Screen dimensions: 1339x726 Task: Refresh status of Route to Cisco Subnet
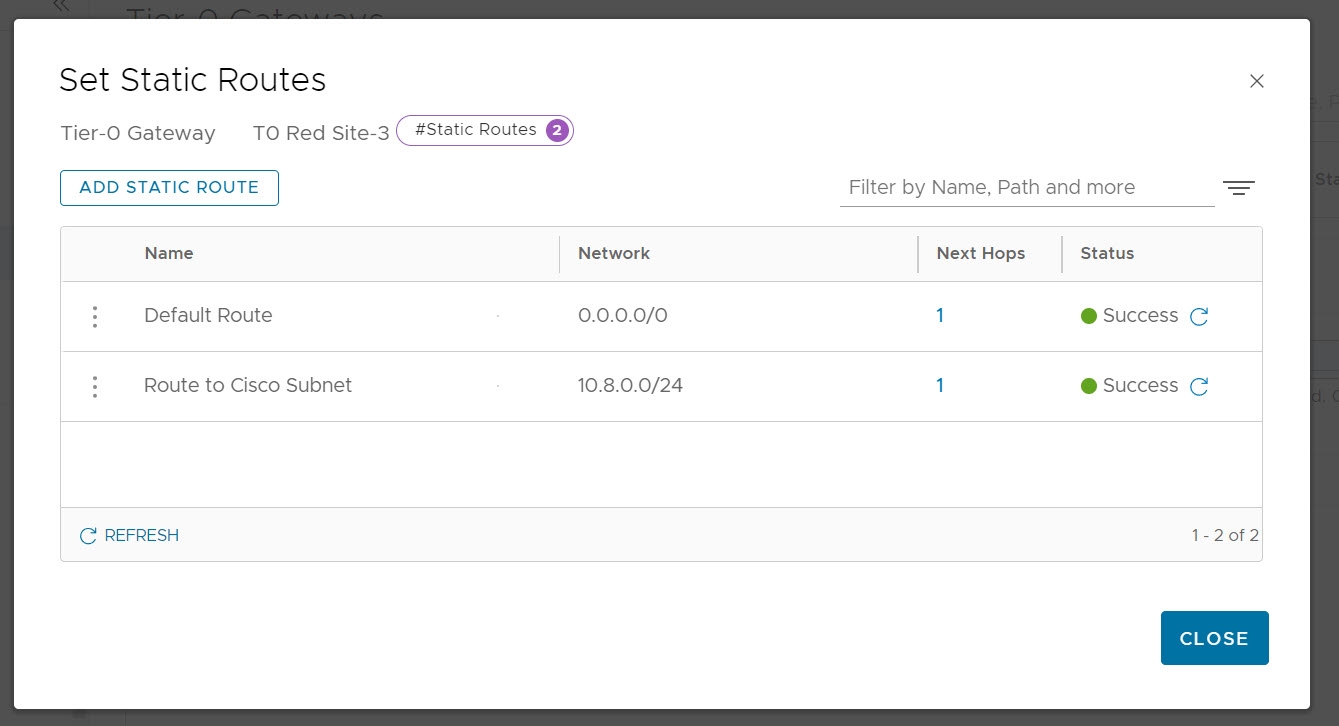[1199, 387]
